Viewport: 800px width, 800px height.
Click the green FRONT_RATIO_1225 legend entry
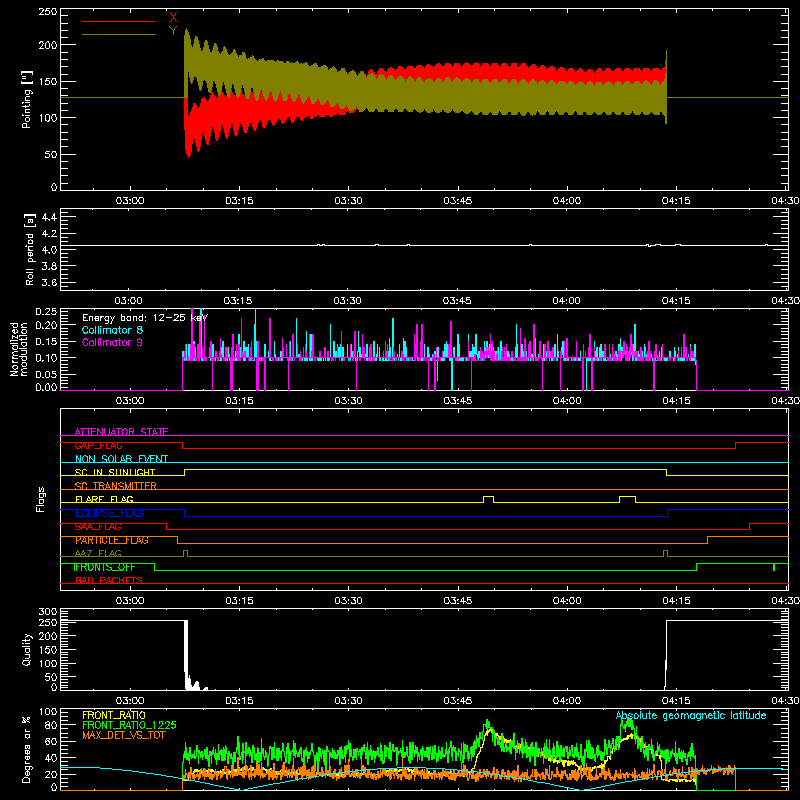(x=129, y=725)
